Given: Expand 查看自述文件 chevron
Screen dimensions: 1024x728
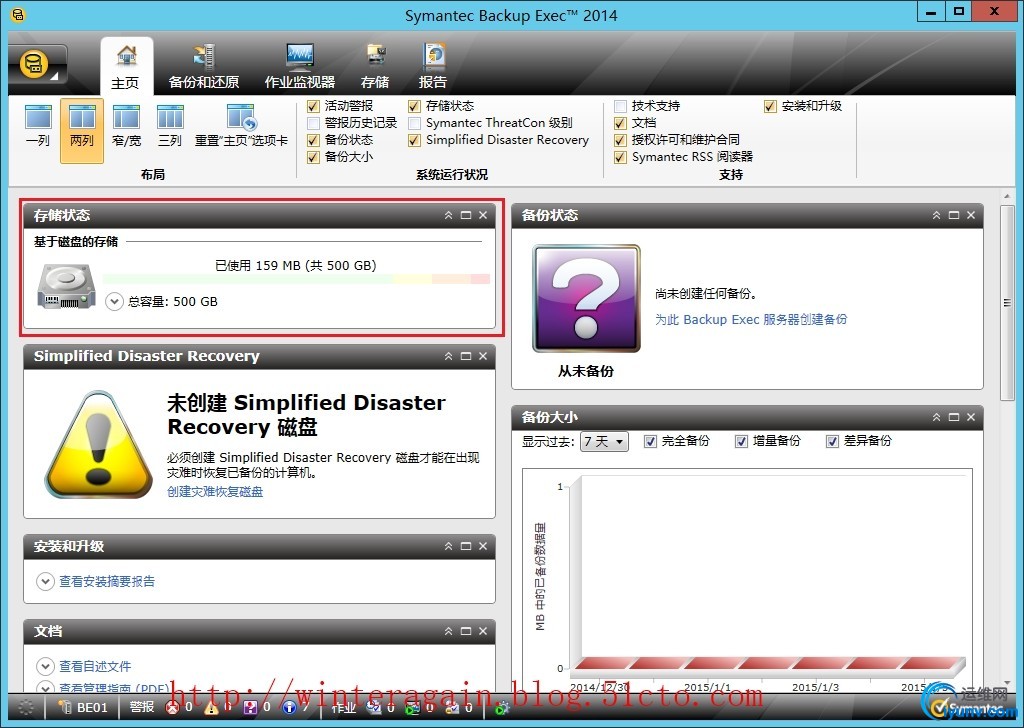Looking at the screenshot, I should [x=45, y=666].
